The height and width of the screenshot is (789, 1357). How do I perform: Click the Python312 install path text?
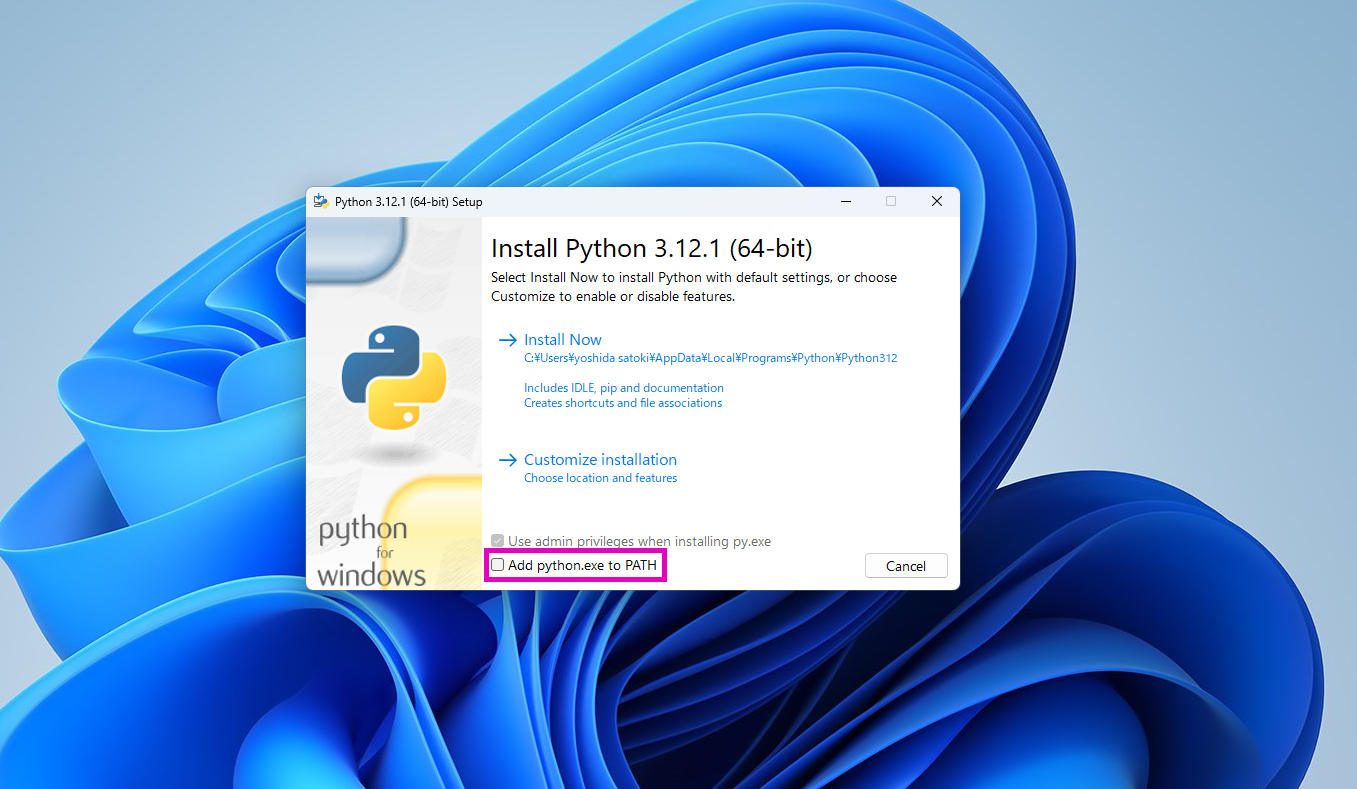pos(710,358)
